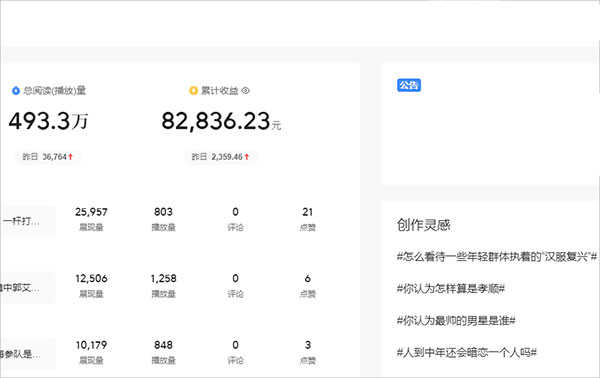
Task: Open the 人到中年还会暗恋一个人吗 topic
Action: click(466, 352)
